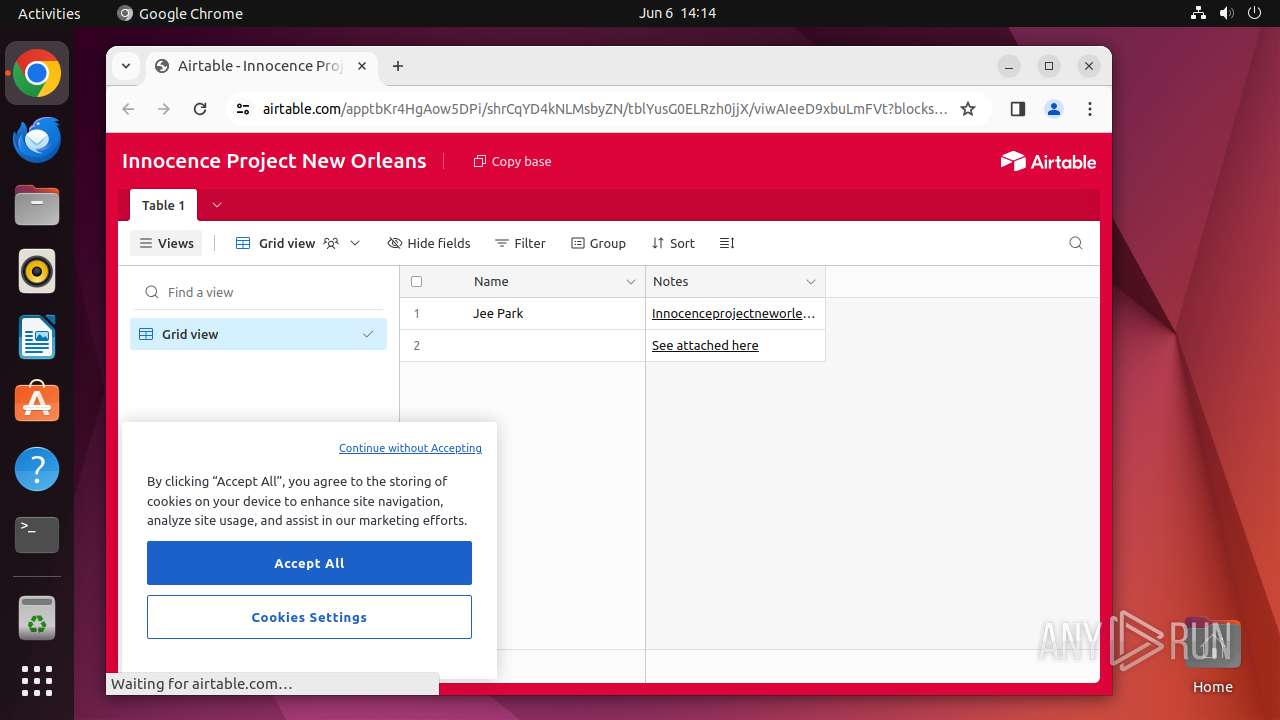Toggle the Views sidebar
1280x720 pixels.
[x=166, y=243]
